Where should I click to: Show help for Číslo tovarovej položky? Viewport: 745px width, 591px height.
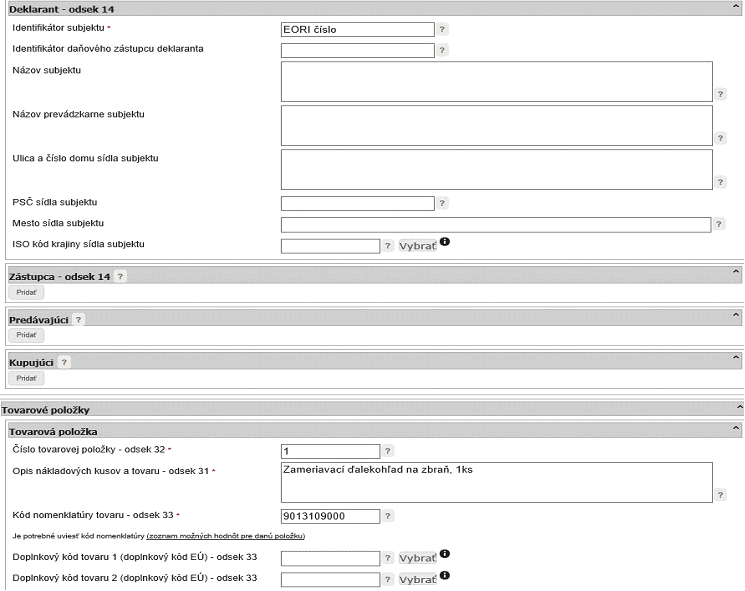pos(388,451)
